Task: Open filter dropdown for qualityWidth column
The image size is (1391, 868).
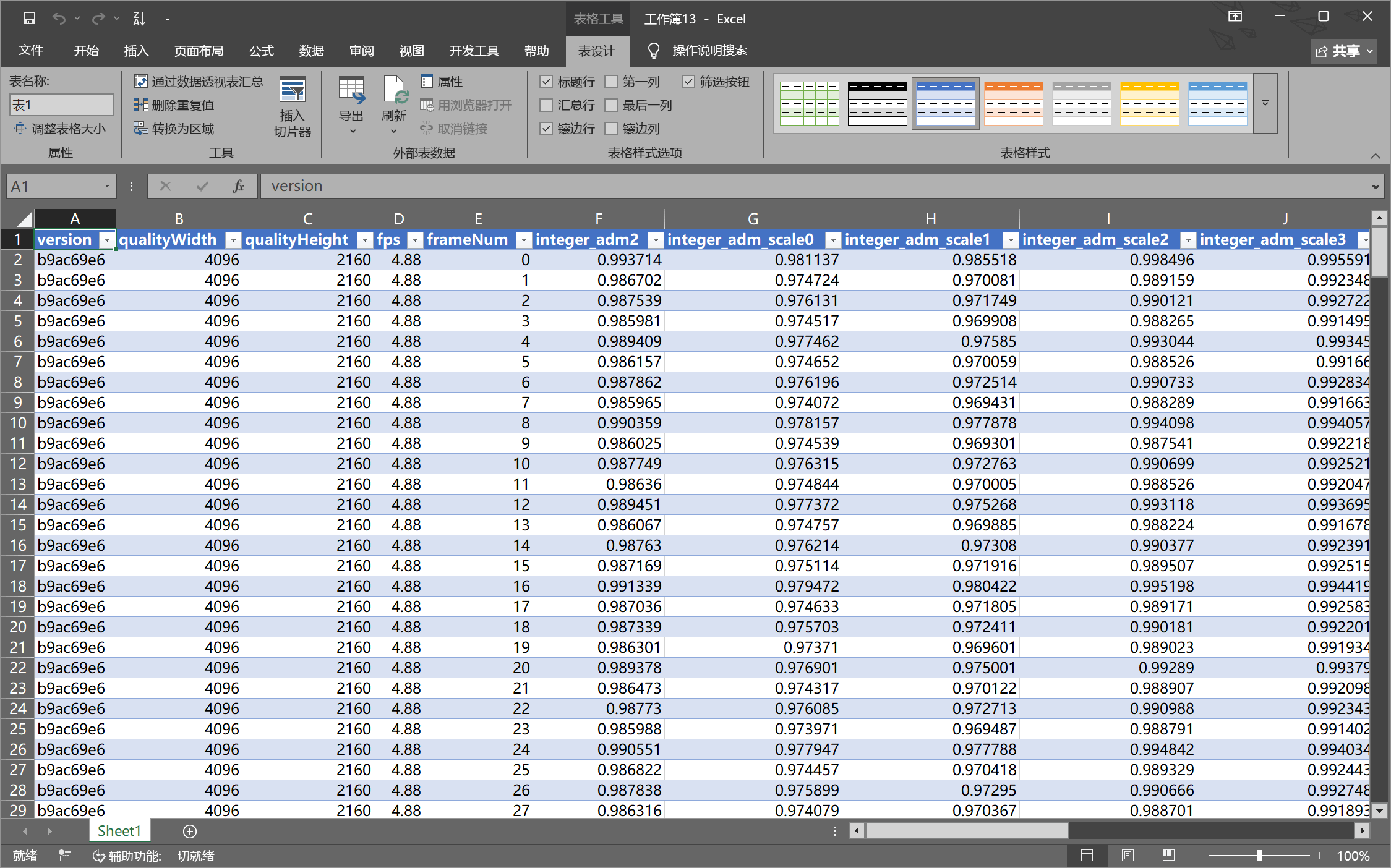Action: click(x=233, y=240)
